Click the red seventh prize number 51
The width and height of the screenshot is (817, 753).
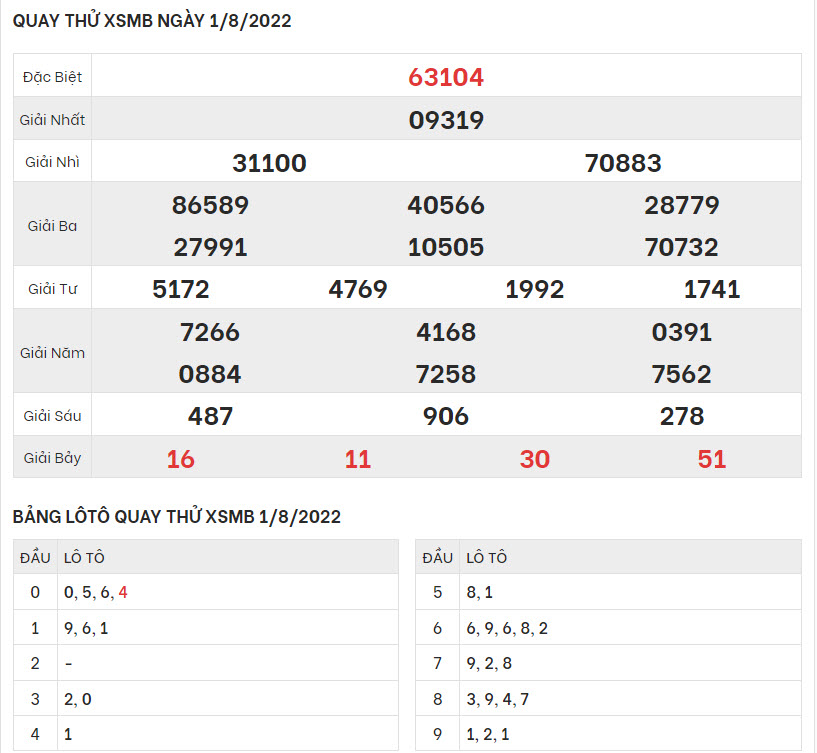pos(712,459)
